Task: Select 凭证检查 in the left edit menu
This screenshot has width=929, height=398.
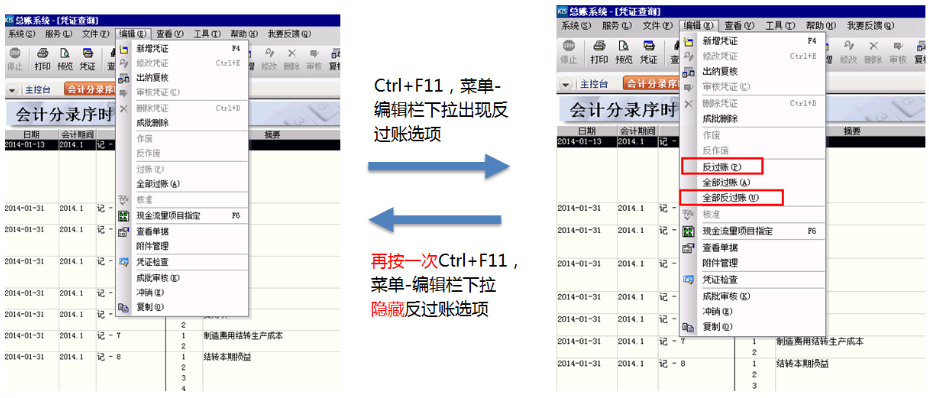Action: [x=152, y=262]
